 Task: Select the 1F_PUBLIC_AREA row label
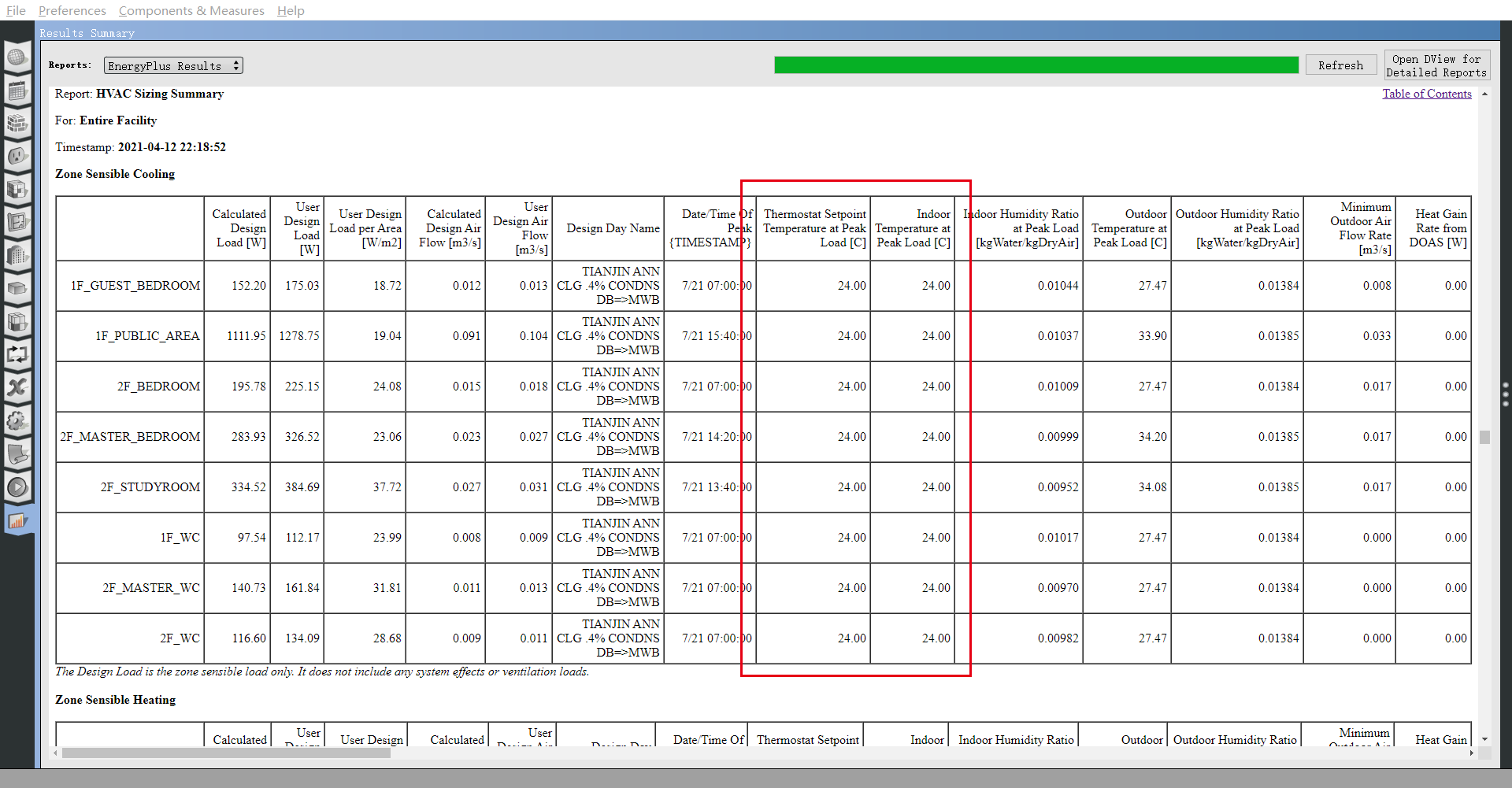147,336
